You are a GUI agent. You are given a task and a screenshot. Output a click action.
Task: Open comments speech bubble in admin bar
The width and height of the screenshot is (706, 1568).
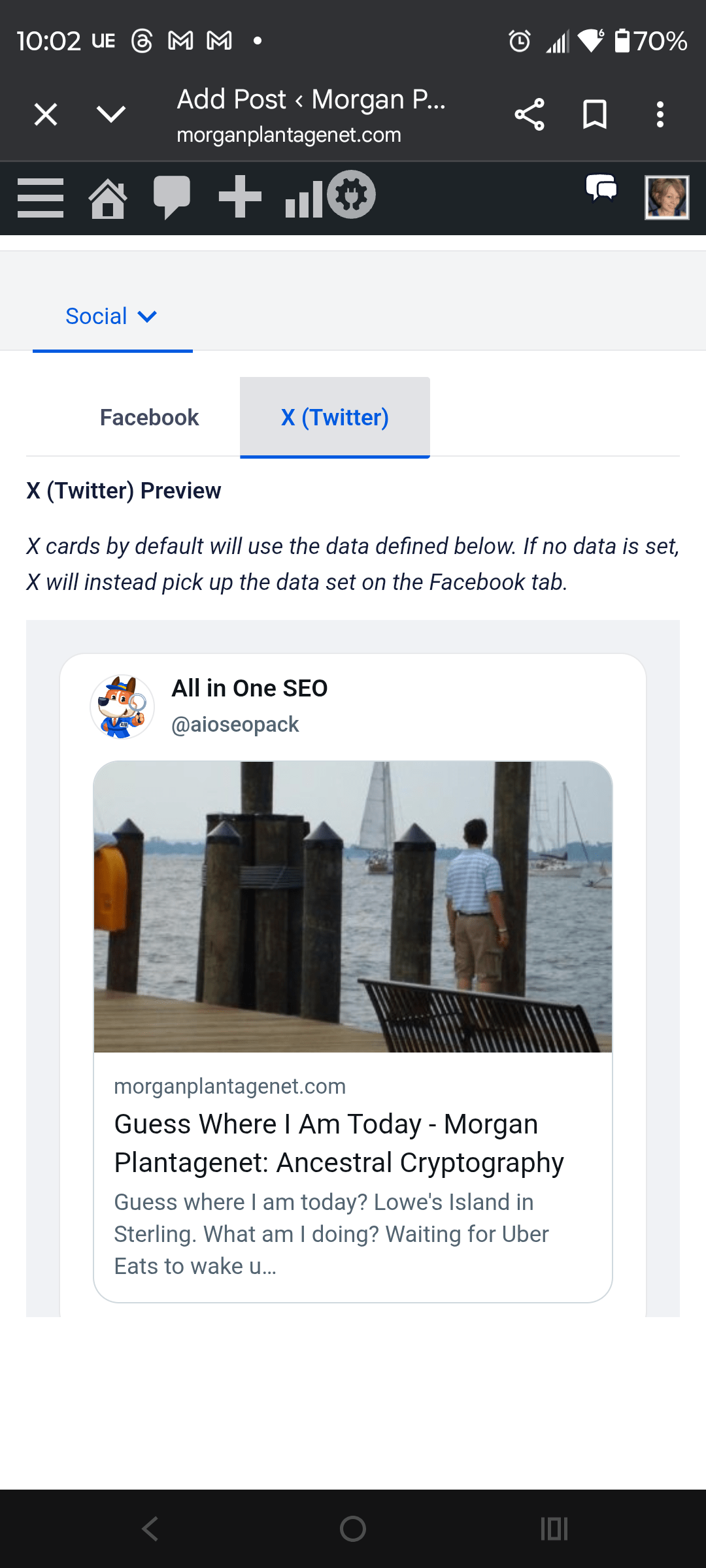pos(171,197)
